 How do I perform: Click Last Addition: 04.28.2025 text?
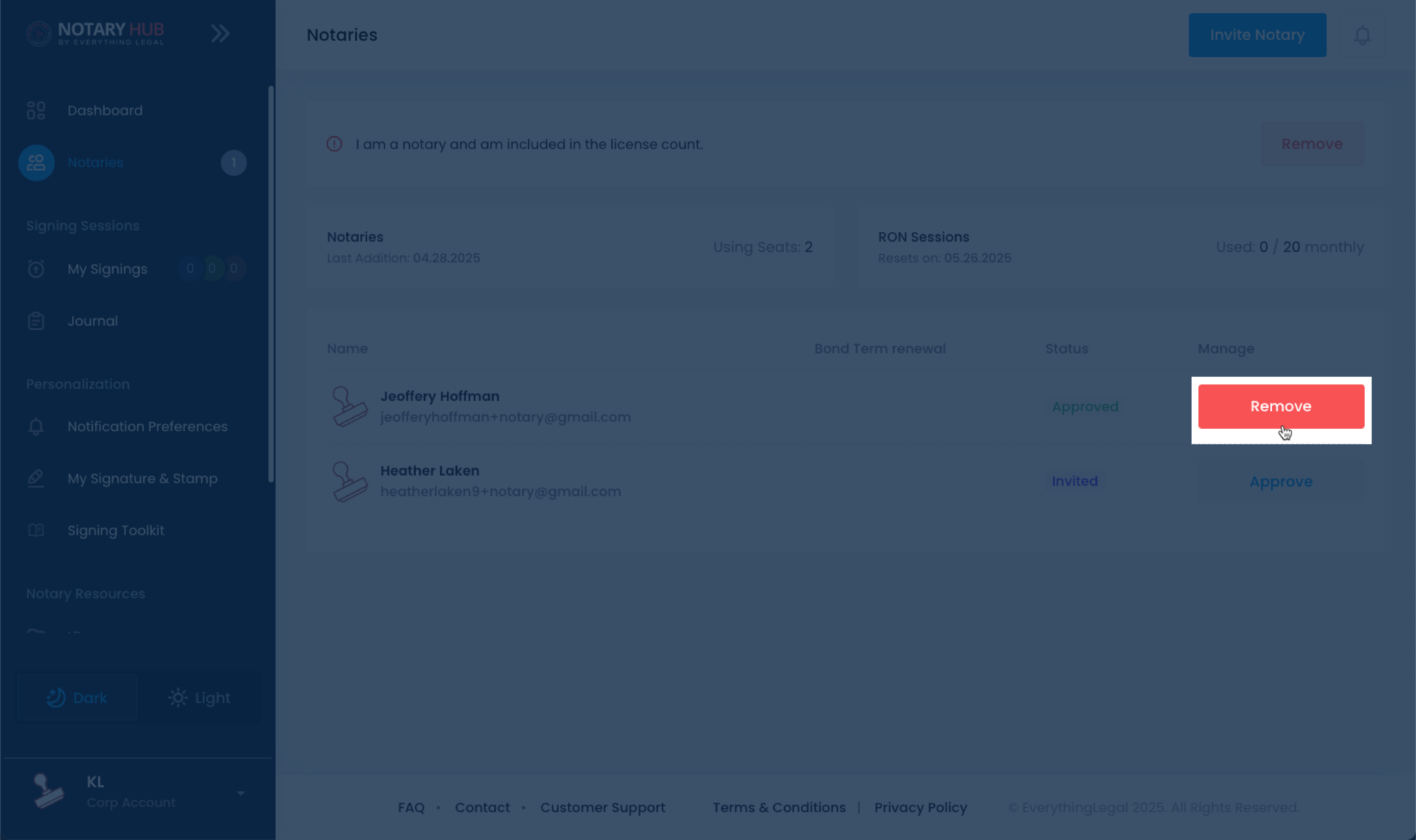coord(404,258)
